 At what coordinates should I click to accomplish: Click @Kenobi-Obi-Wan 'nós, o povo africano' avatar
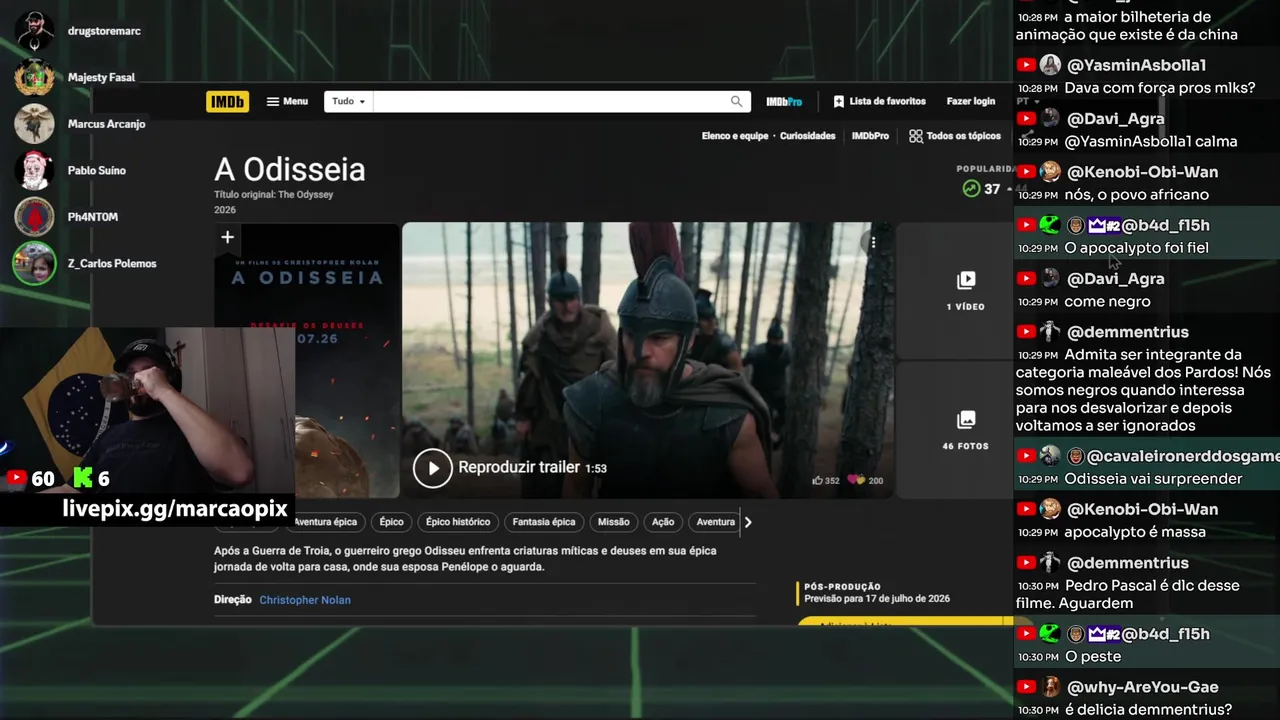pos(1050,171)
